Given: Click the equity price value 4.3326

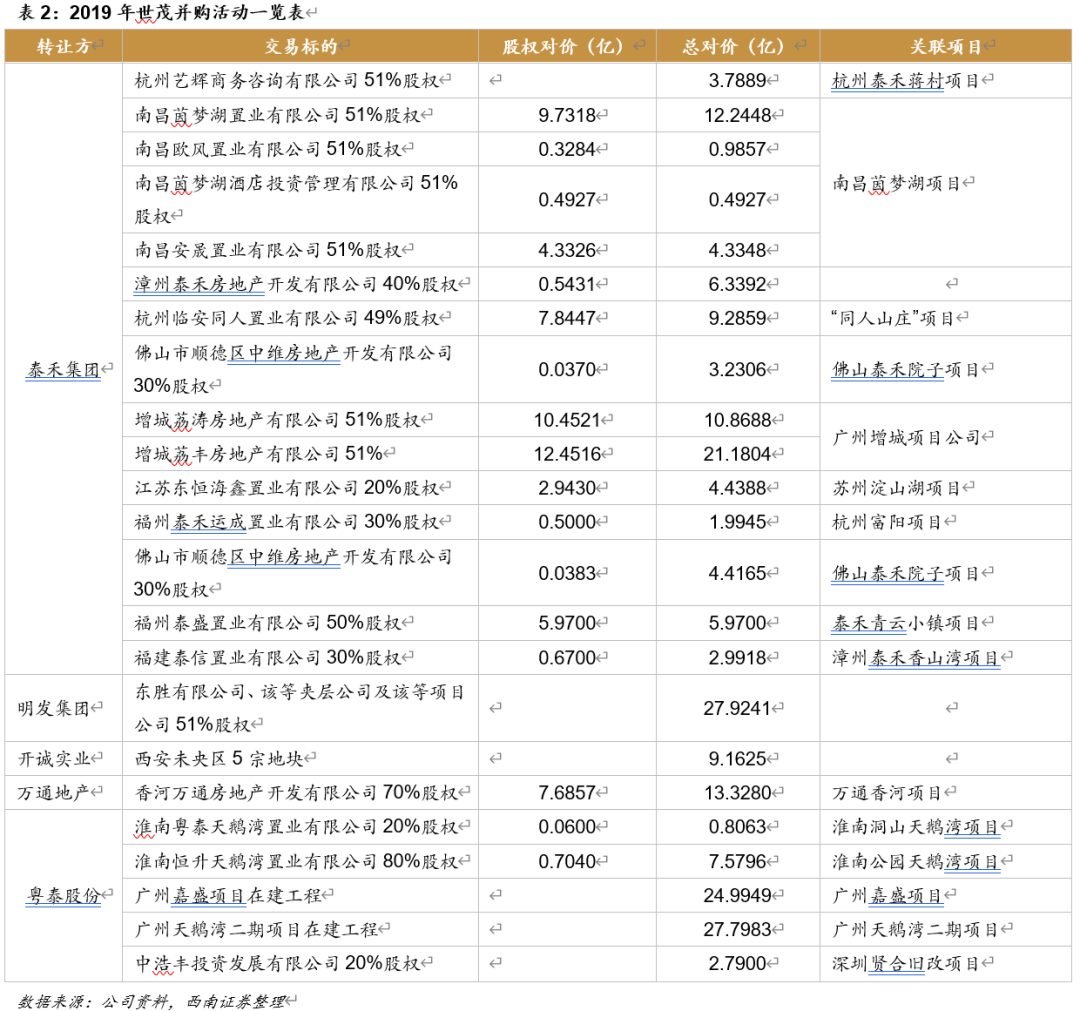Looking at the screenshot, I should click(x=567, y=250).
